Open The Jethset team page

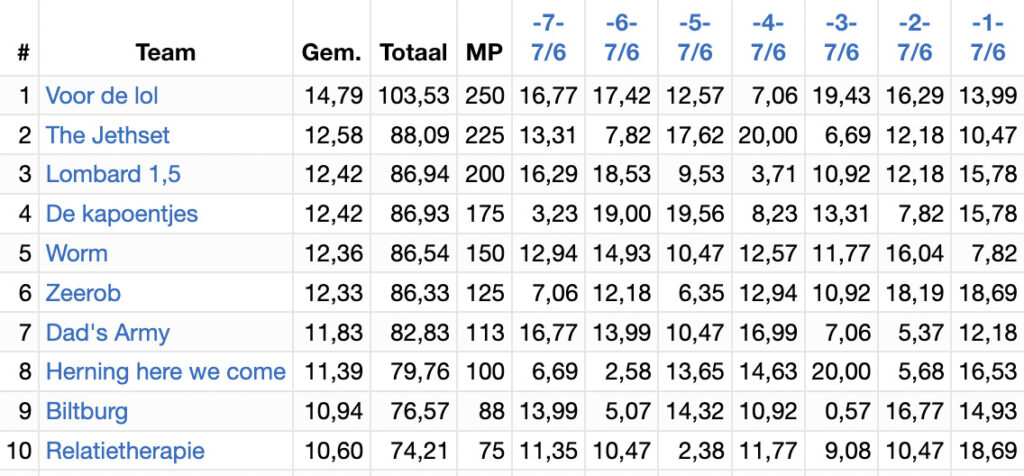click(108, 135)
